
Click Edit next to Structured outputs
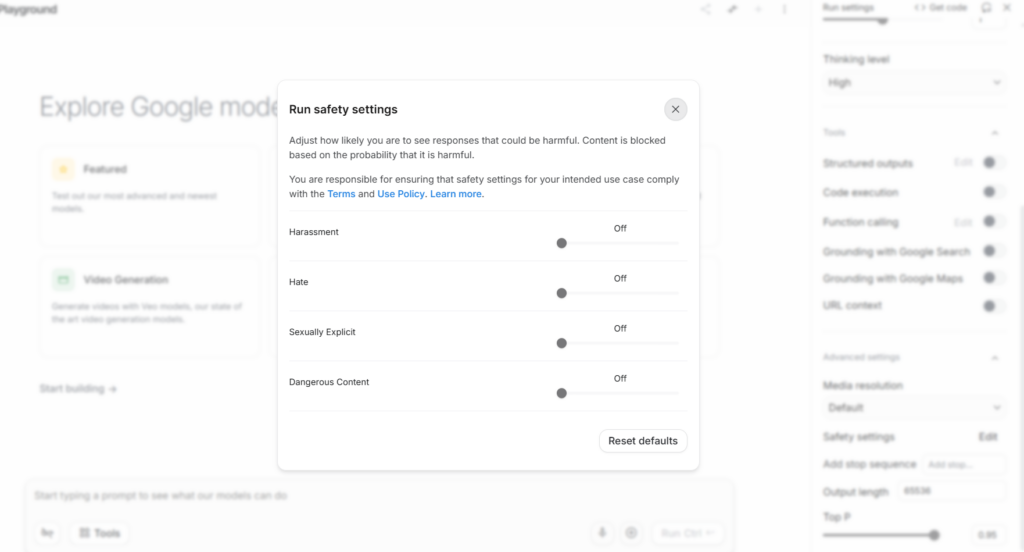[963, 163]
